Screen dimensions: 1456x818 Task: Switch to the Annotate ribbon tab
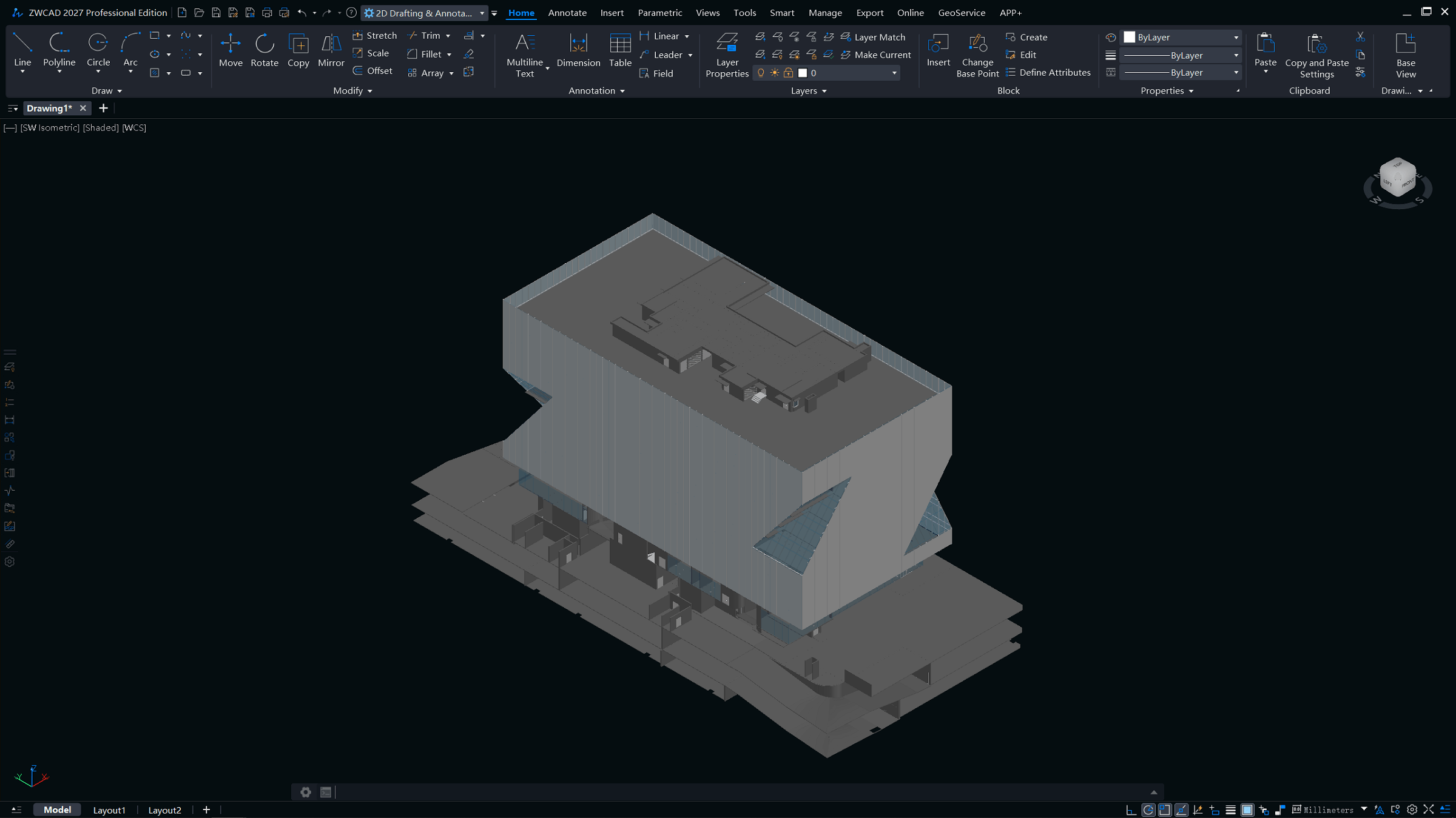pyautogui.click(x=567, y=13)
